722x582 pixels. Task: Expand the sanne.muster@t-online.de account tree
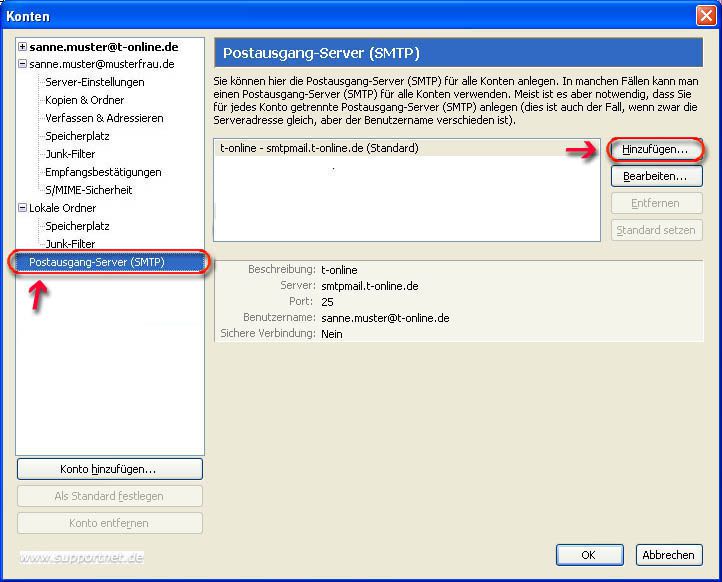[22, 47]
